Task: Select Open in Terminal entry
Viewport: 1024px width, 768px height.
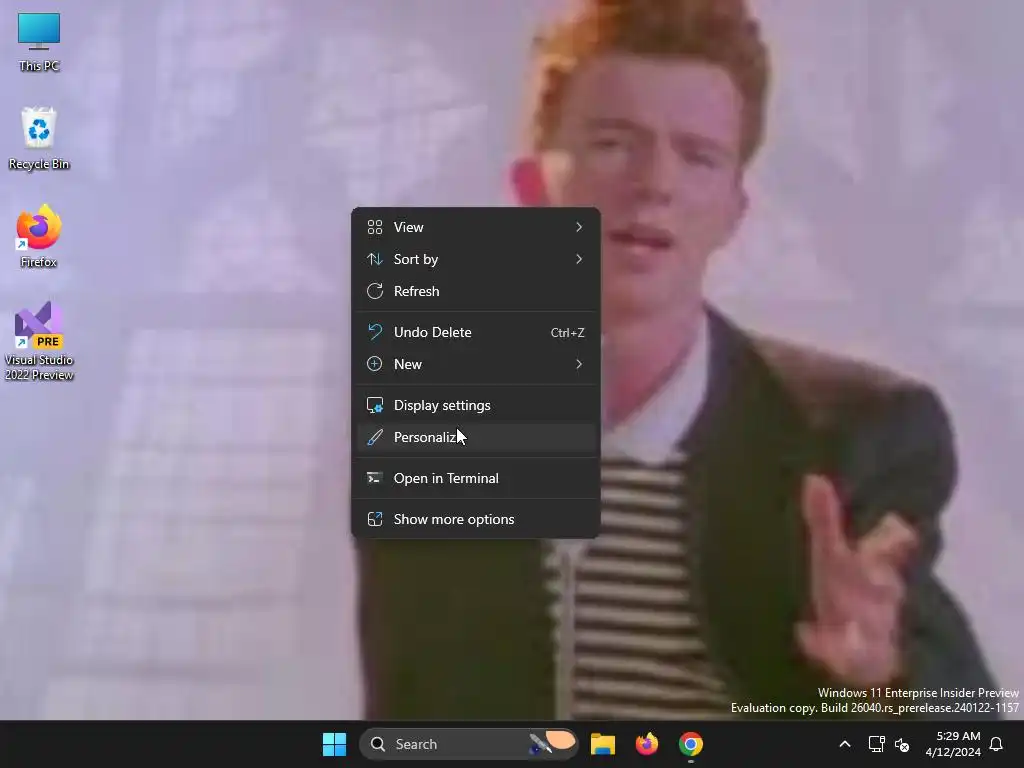Action: 475,479
